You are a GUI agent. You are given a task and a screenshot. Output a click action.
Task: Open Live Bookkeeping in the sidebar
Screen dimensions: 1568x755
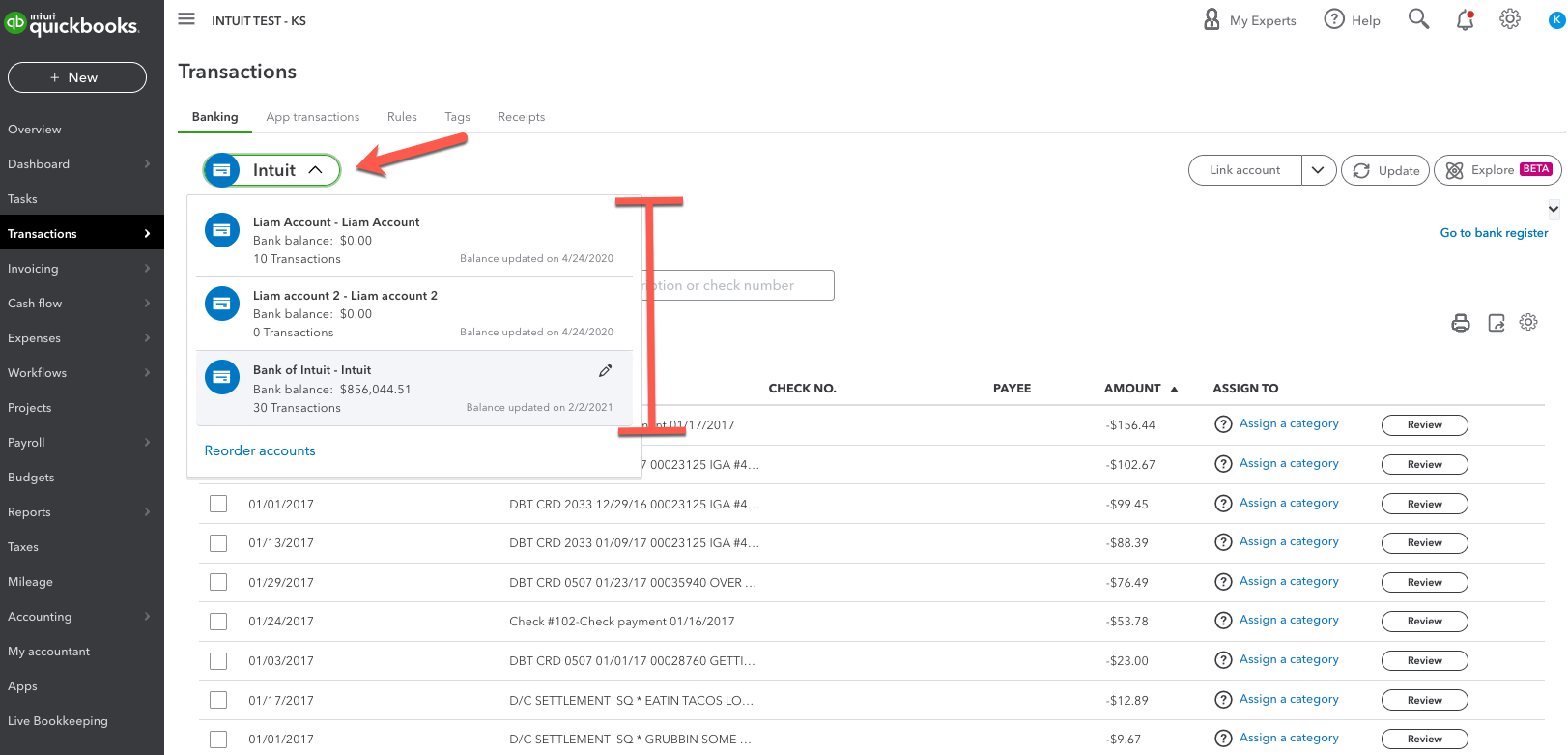58,721
